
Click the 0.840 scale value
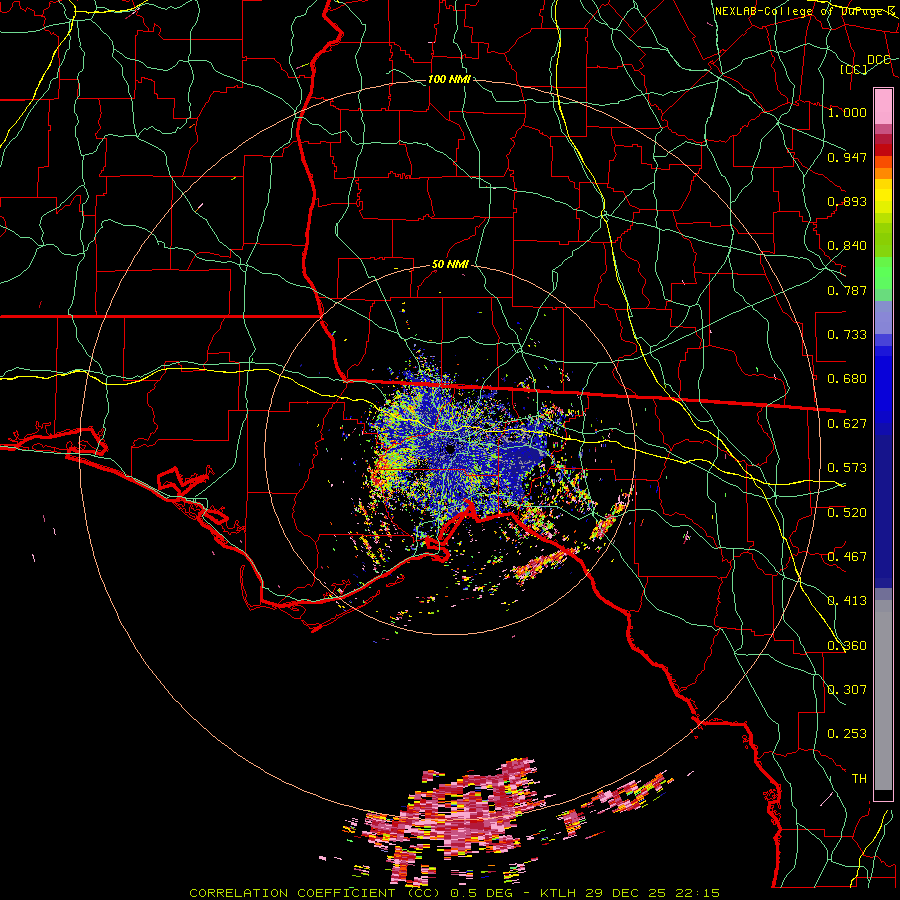tap(847, 246)
